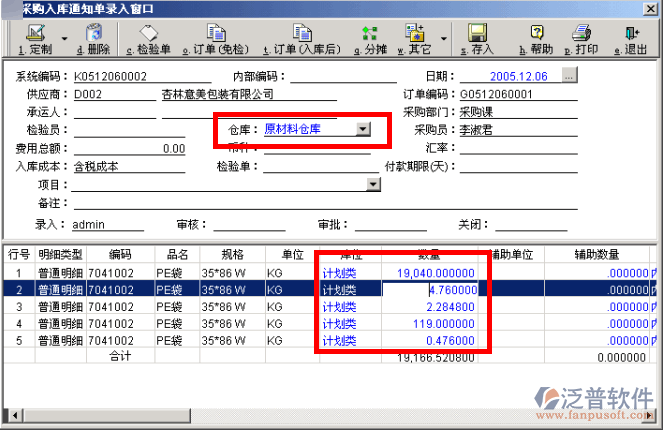This screenshot has height=431, width=664.
Task: Expand the arrow next to 定制
Action: [66, 40]
